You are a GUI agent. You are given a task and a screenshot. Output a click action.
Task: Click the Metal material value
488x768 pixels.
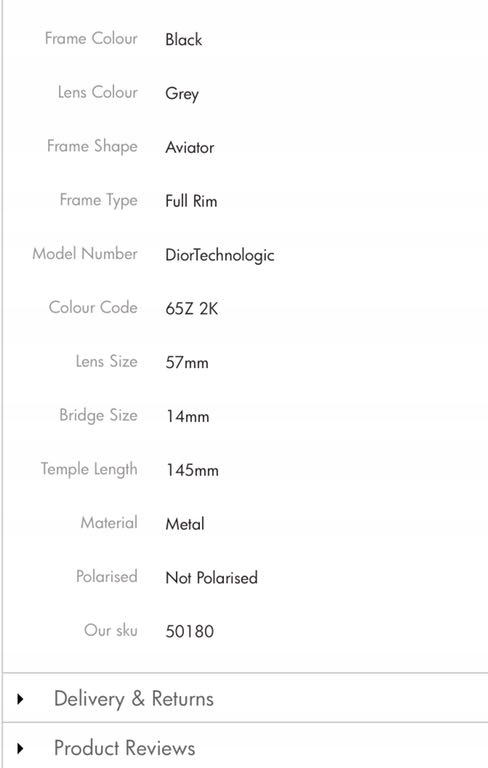tap(185, 524)
